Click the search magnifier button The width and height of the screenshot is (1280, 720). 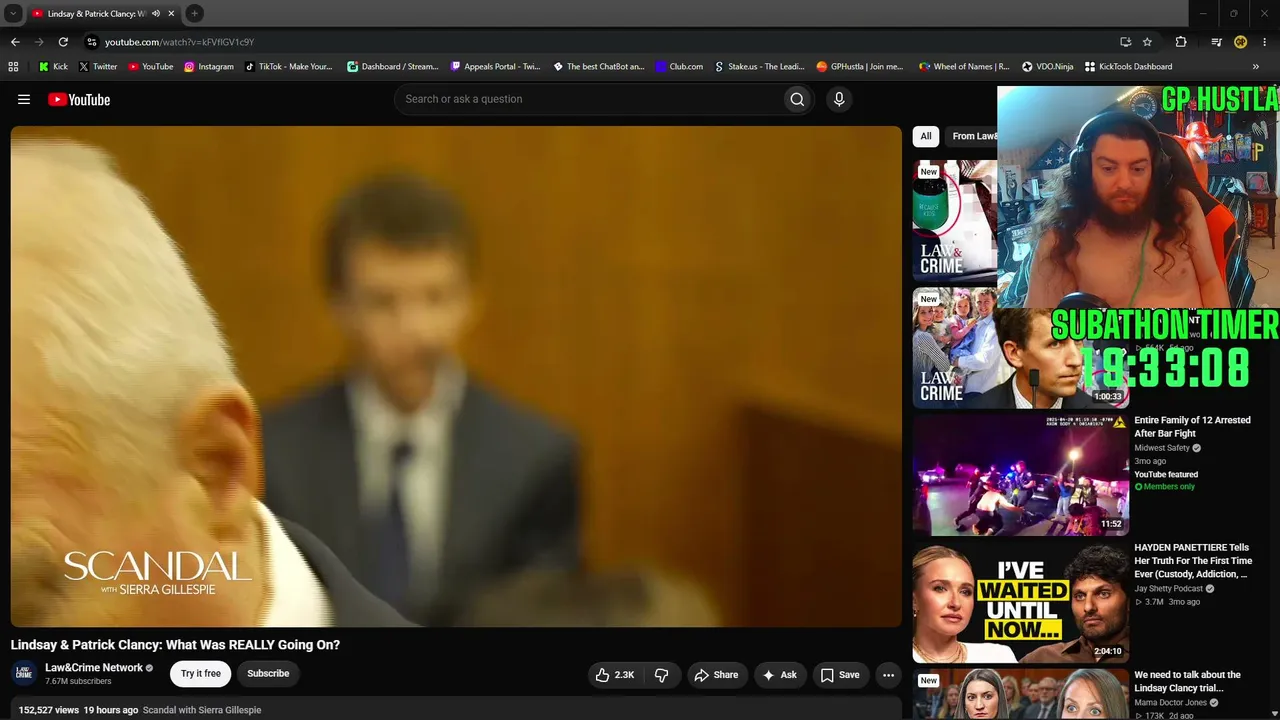point(797,99)
